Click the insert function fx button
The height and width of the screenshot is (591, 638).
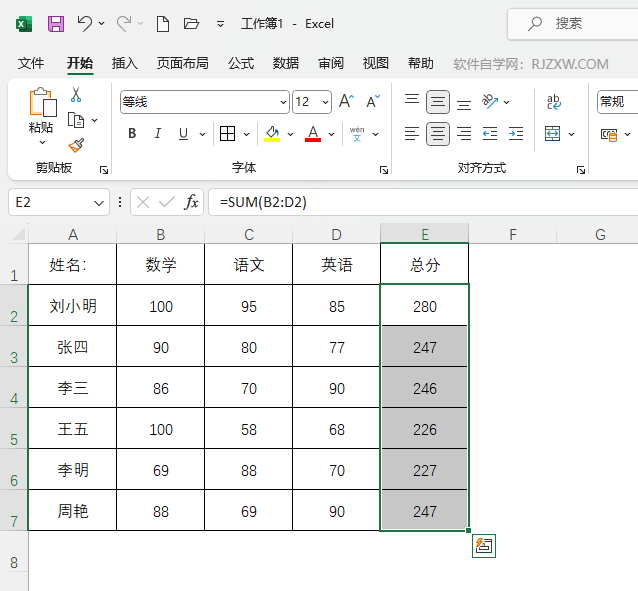[191, 202]
